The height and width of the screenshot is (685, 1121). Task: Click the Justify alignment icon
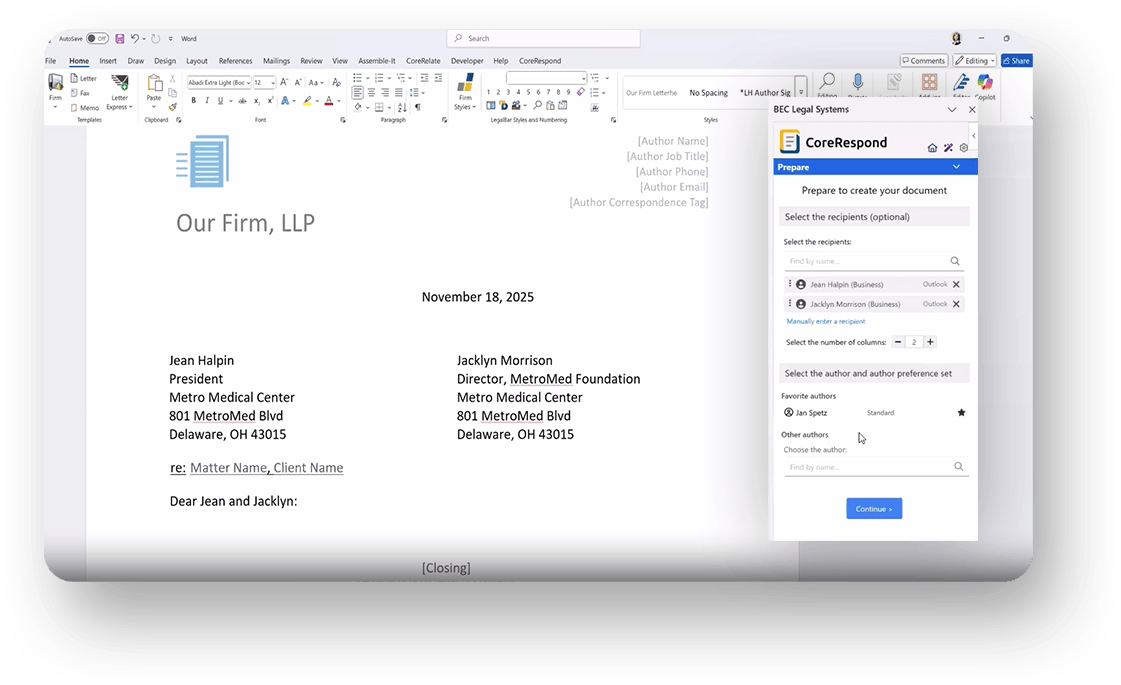399,93
